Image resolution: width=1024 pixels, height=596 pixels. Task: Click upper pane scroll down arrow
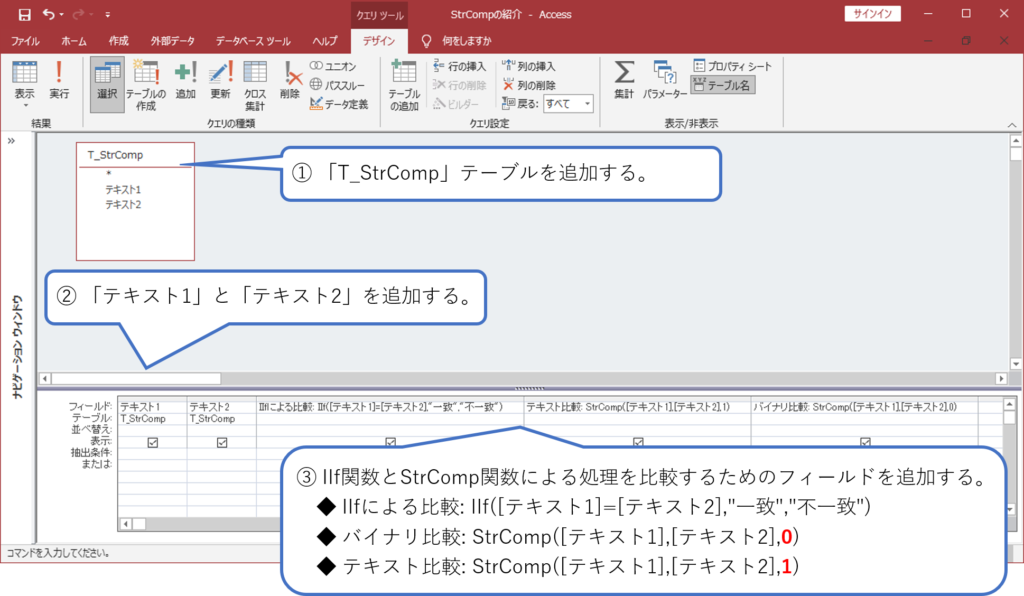pyautogui.click(x=1016, y=364)
